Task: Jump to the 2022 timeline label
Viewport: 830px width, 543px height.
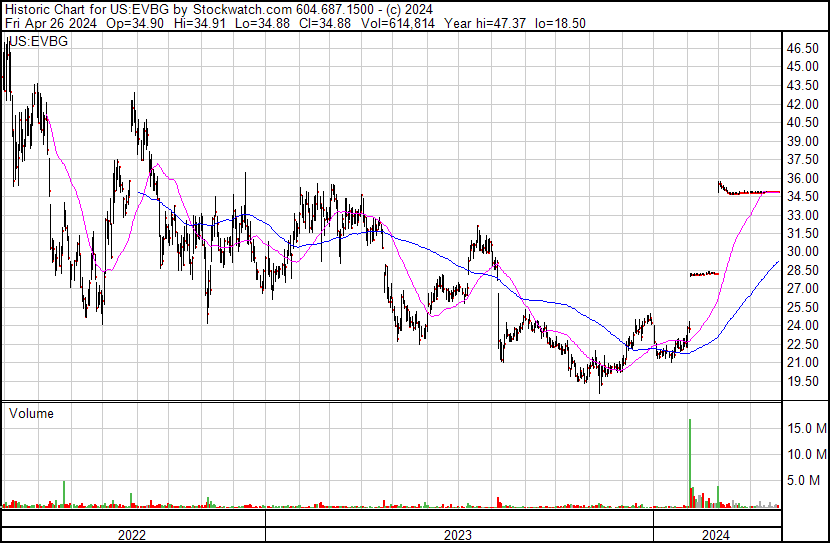Action: click(x=132, y=535)
